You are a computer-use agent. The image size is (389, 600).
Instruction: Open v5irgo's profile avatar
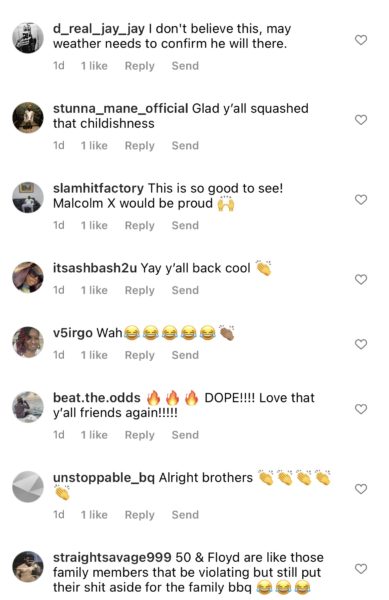tap(28, 342)
